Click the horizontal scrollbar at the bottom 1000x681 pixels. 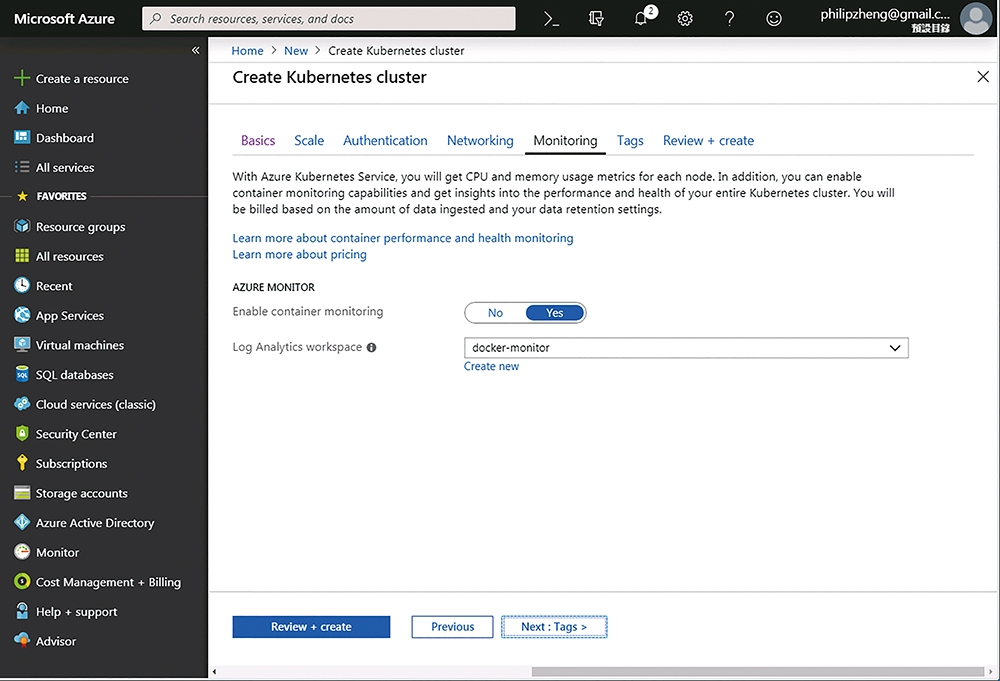click(758, 671)
